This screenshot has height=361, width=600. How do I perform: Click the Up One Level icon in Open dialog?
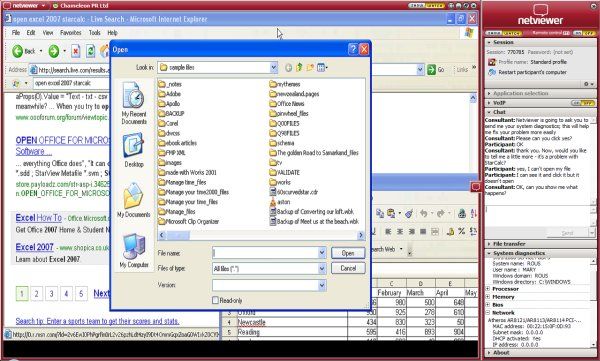coord(299,68)
